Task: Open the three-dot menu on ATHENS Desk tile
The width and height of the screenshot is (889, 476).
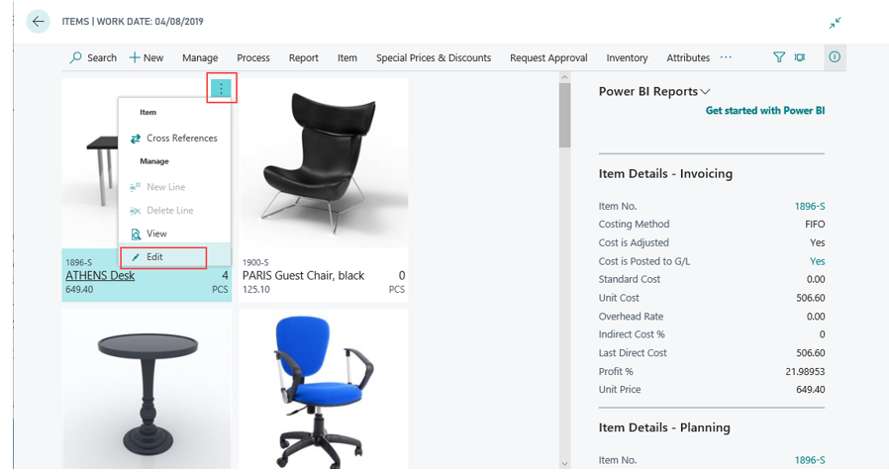Action: pyautogui.click(x=221, y=88)
